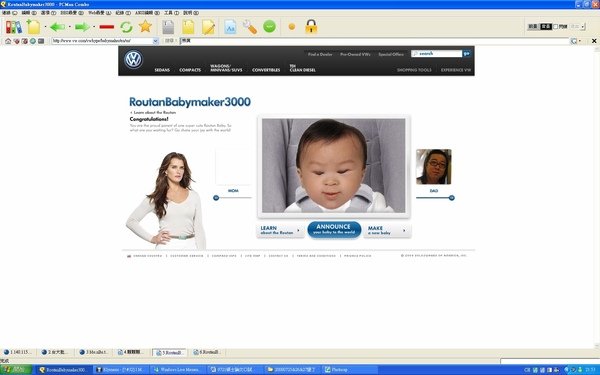
Task: Open the font settings Aa icon
Action: click(230, 27)
